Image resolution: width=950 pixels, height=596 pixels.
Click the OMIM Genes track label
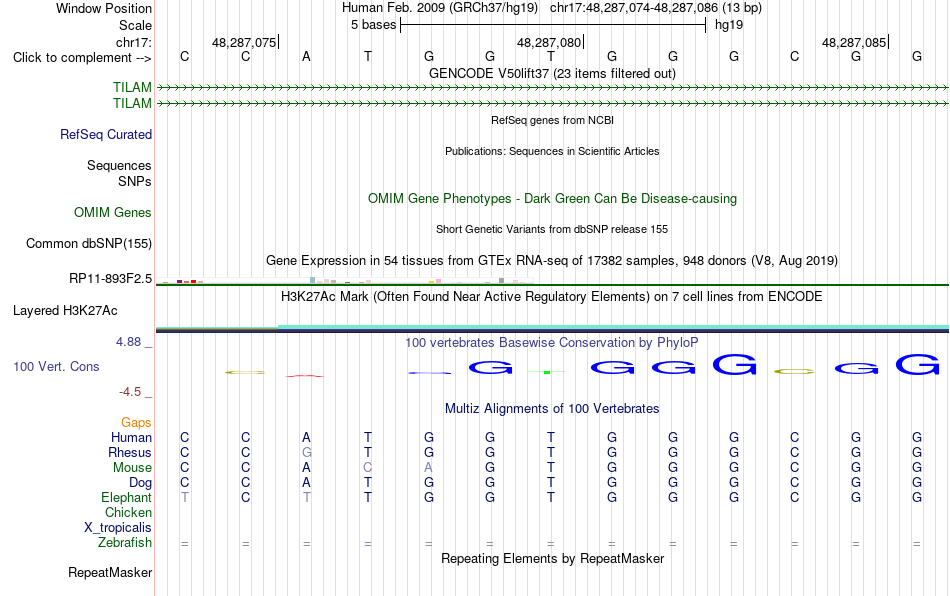click(x=113, y=213)
